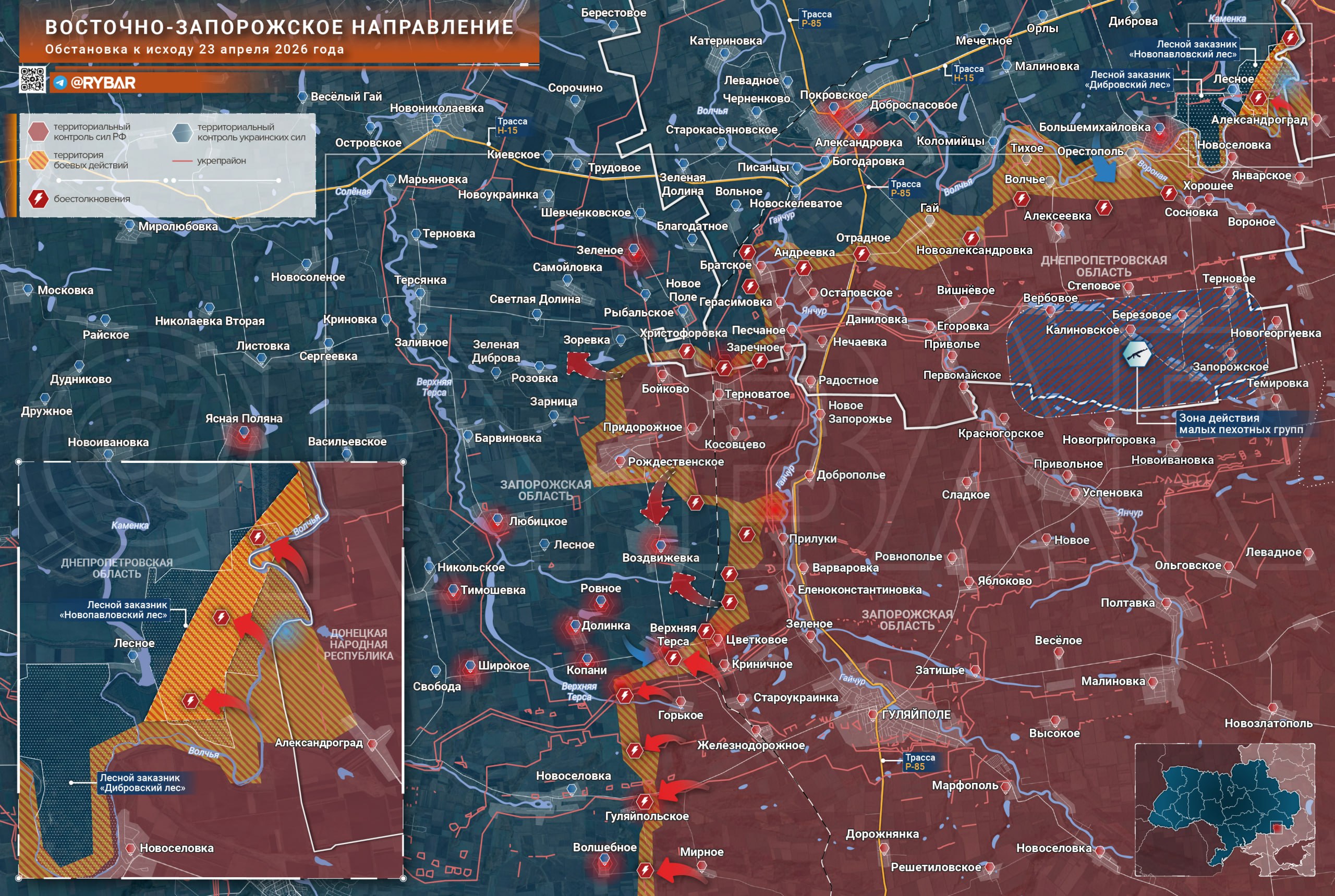
Task: Click the red settlement pin at Александроград in inset
Action: click(x=372, y=743)
